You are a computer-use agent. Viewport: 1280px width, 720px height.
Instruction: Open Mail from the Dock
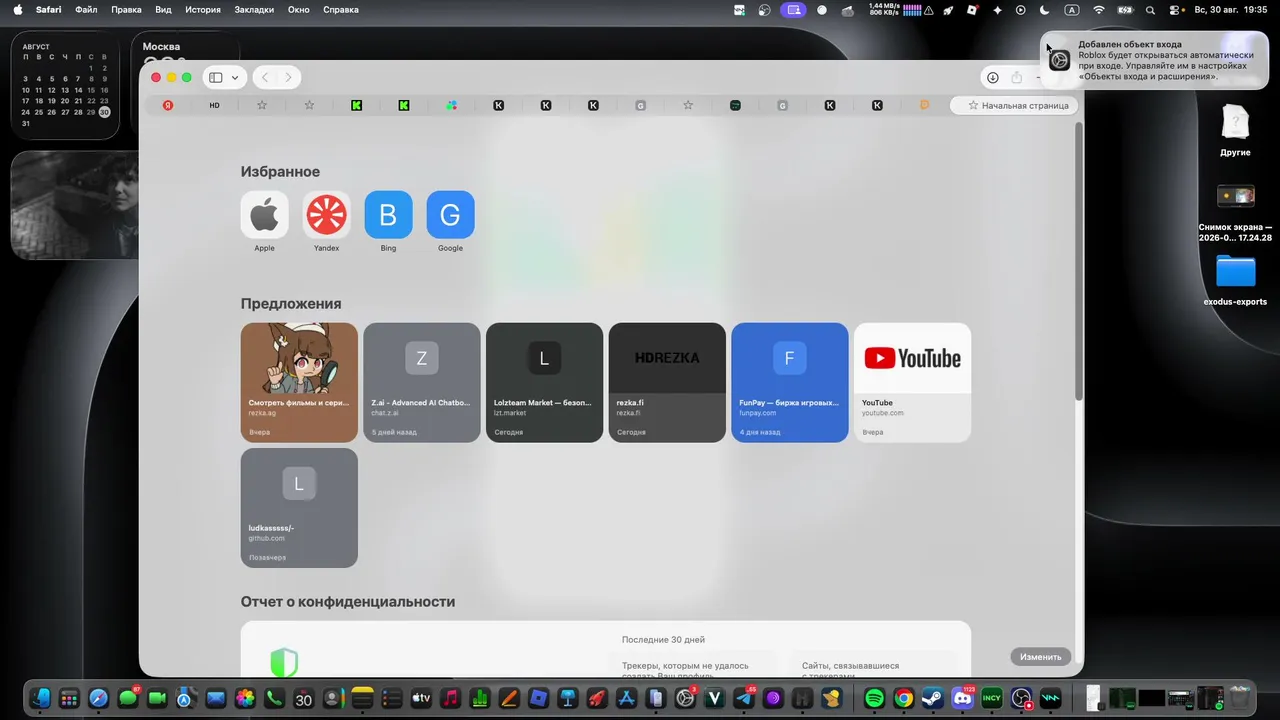[x=216, y=698]
